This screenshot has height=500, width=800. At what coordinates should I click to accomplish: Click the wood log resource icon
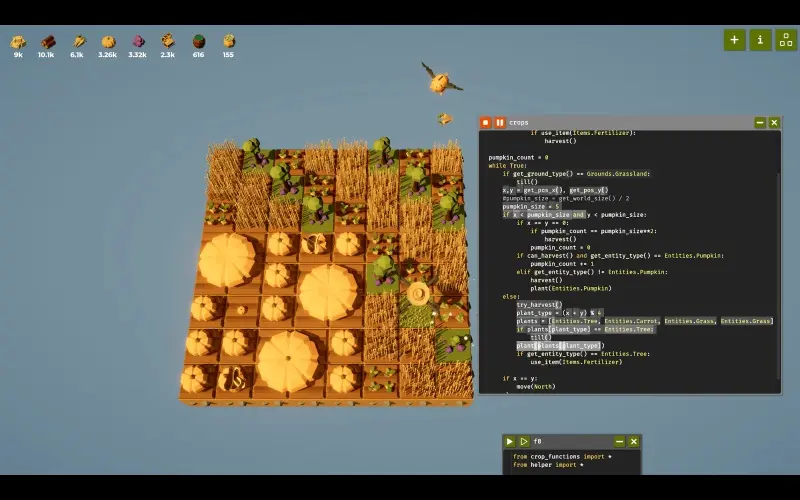tap(47, 42)
